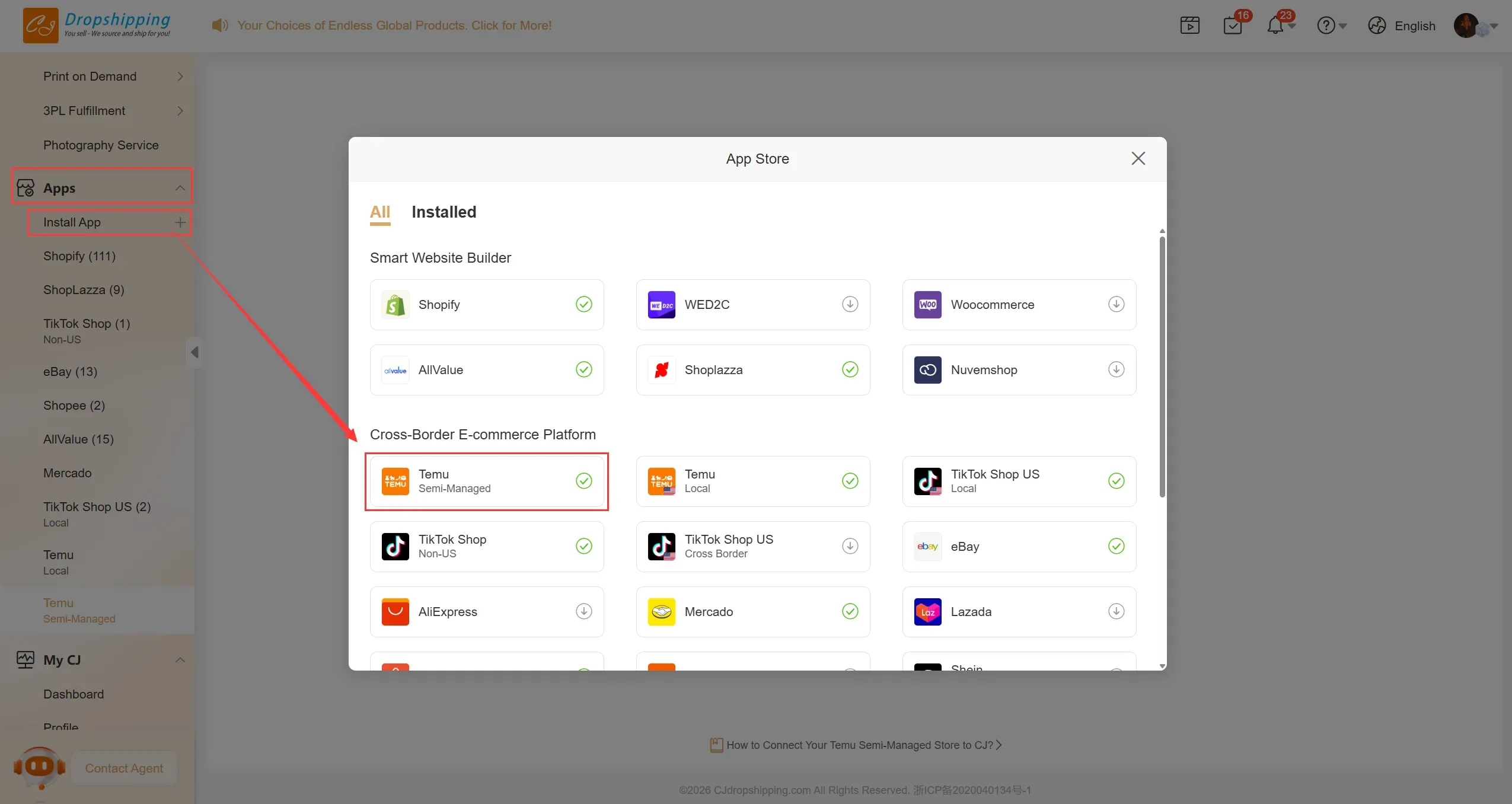Viewport: 1512px width, 804px height.
Task: Click the Shopify installed checkmark
Action: (x=583, y=304)
